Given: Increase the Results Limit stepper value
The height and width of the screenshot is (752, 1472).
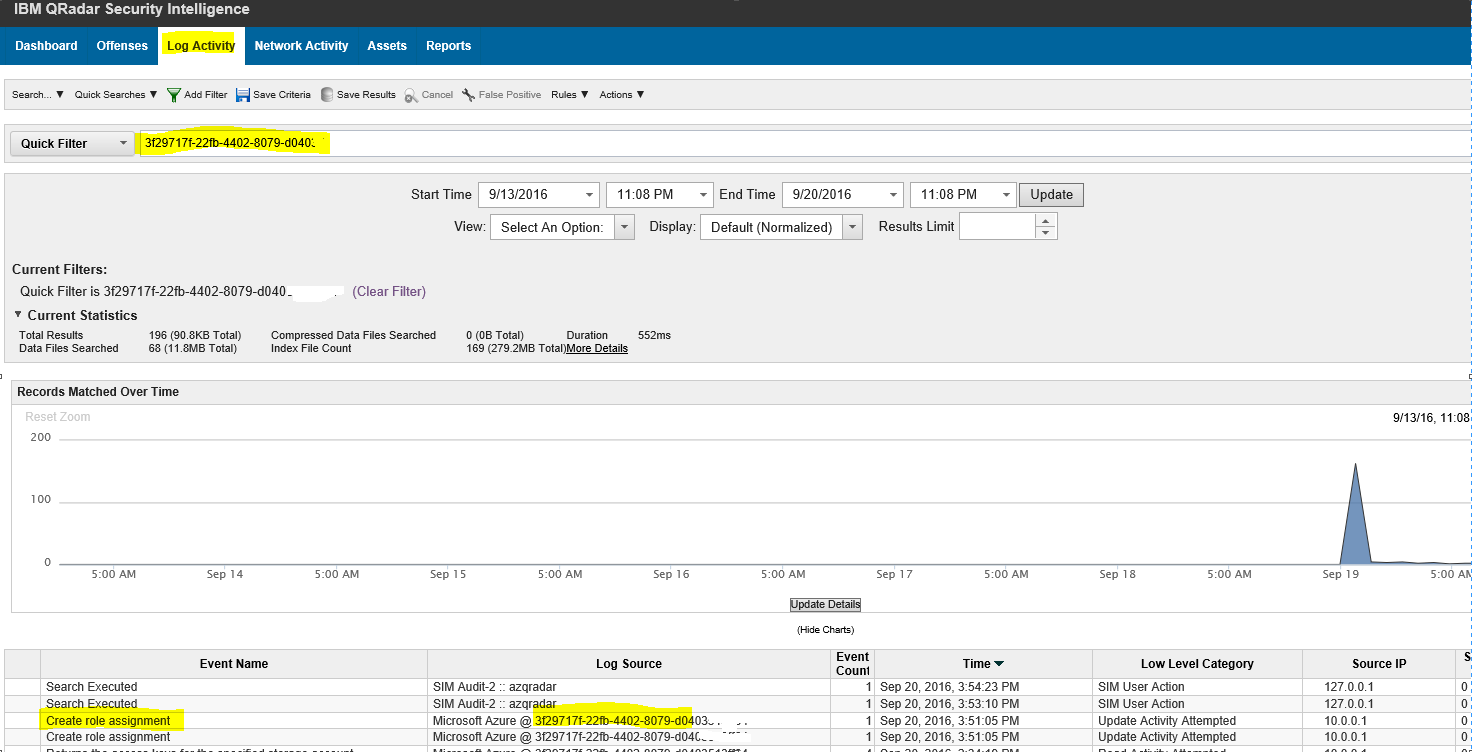Looking at the screenshot, I should [1045, 220].
